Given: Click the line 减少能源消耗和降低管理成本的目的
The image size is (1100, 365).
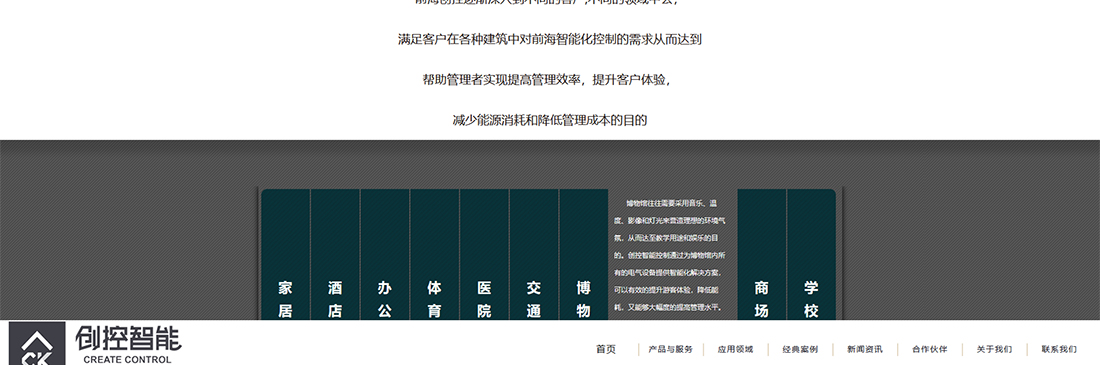Looking at the screenshot, I should [550, 120].
